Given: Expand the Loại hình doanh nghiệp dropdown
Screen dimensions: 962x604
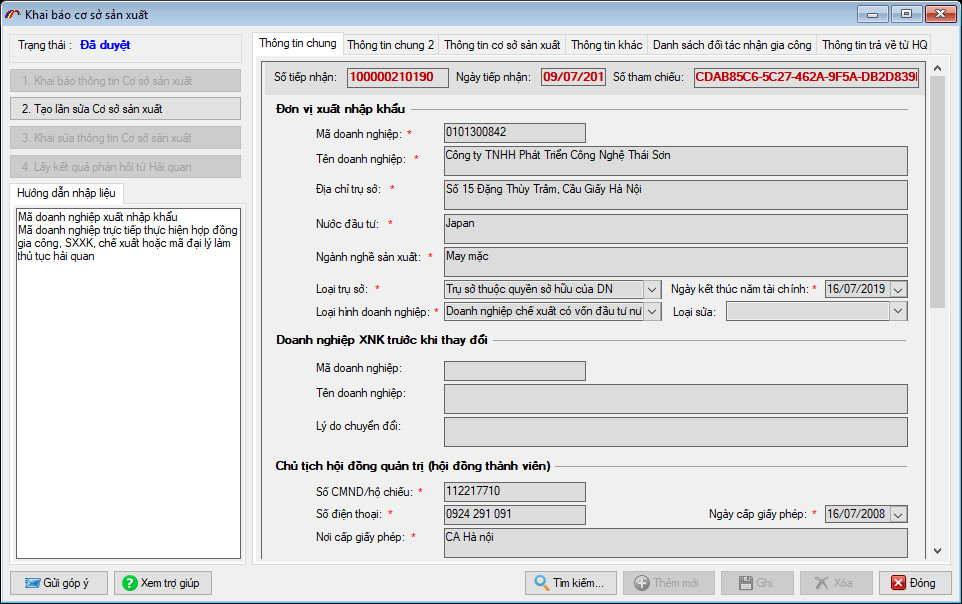Looking at the screenshot, I should tap(652, 312).
